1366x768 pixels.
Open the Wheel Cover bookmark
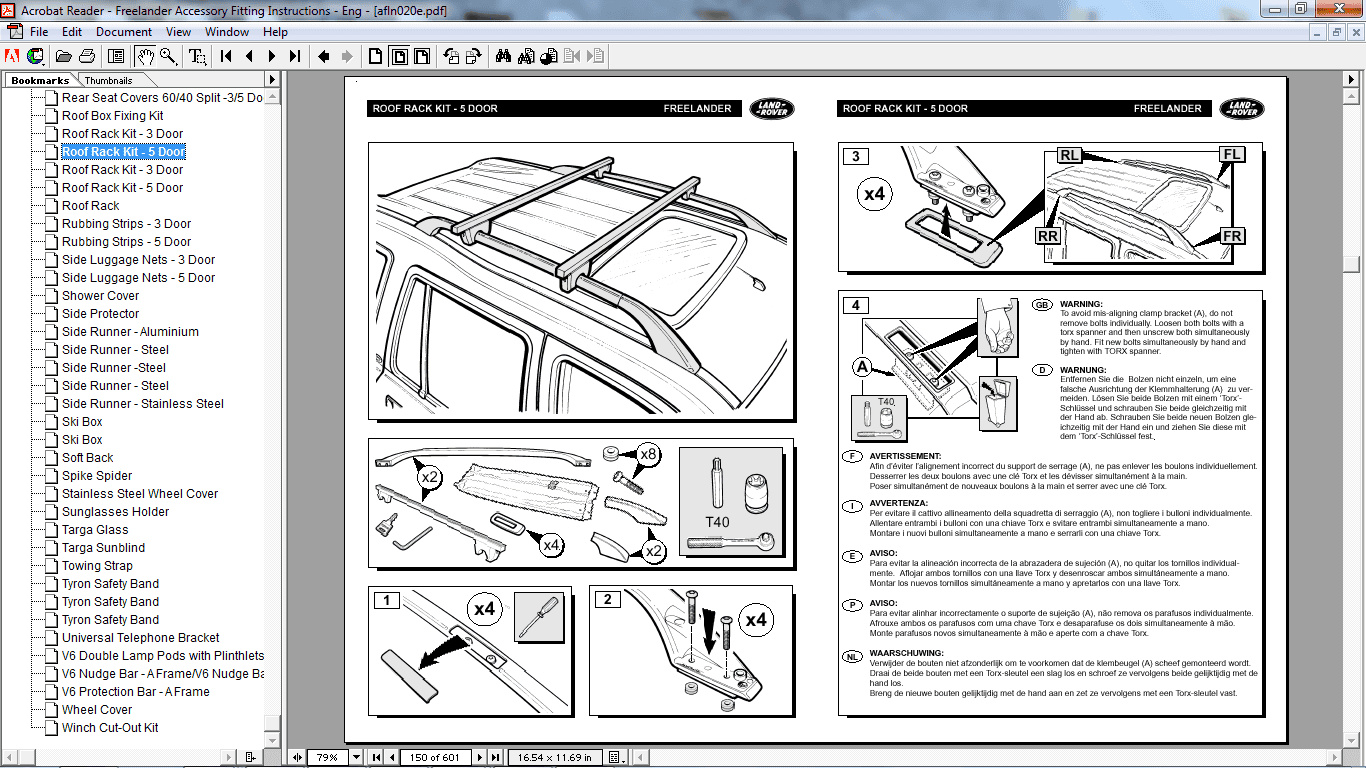(97, 710)
